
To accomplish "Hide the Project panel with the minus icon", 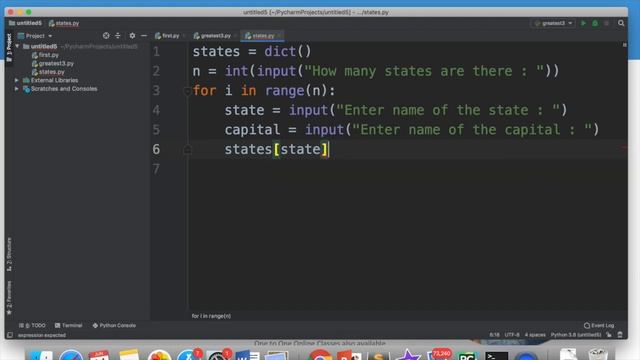I will click(x=144, y=36).
